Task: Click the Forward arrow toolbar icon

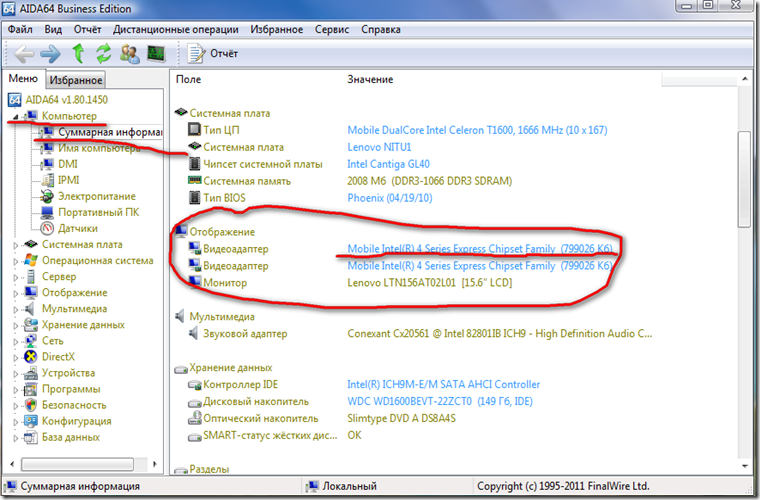Action: 50,54
